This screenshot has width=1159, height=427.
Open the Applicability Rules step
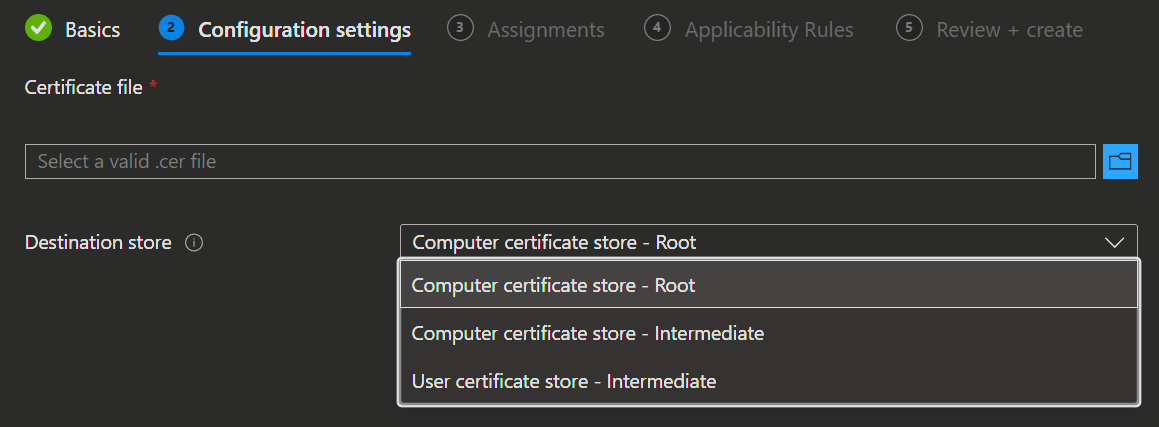click(x=749, y=30)
